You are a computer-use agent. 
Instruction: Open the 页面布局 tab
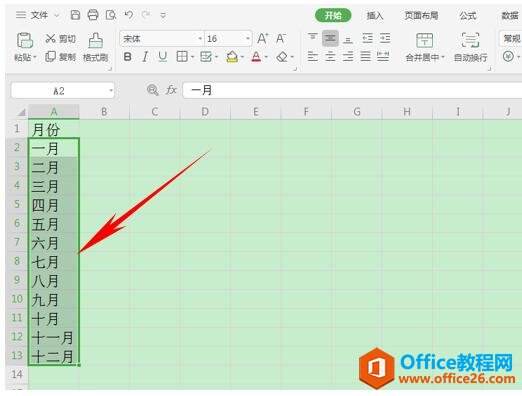pyautogui.click(x=421, y=15)
